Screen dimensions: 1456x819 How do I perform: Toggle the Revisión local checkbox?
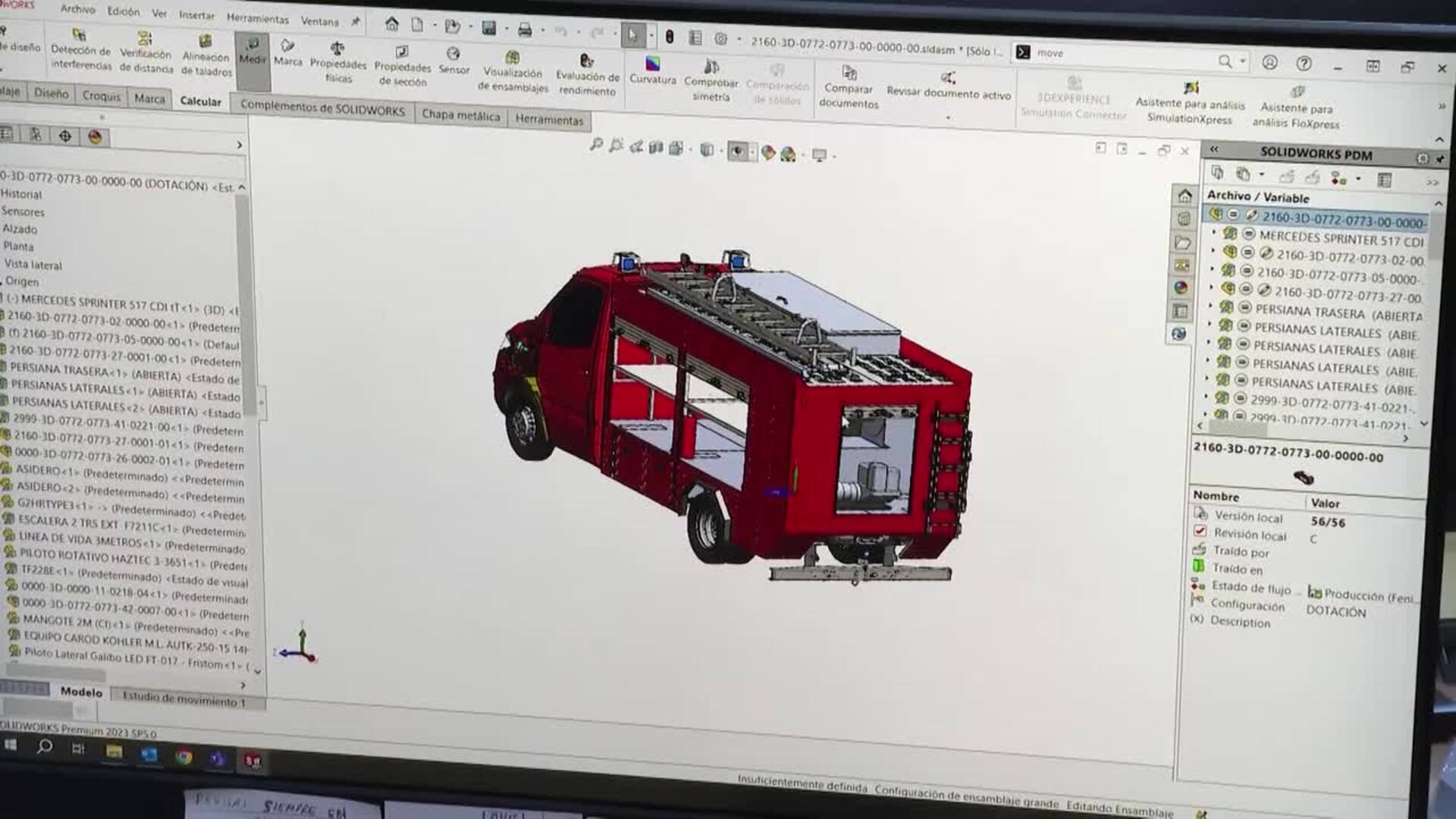[1200, 531]
